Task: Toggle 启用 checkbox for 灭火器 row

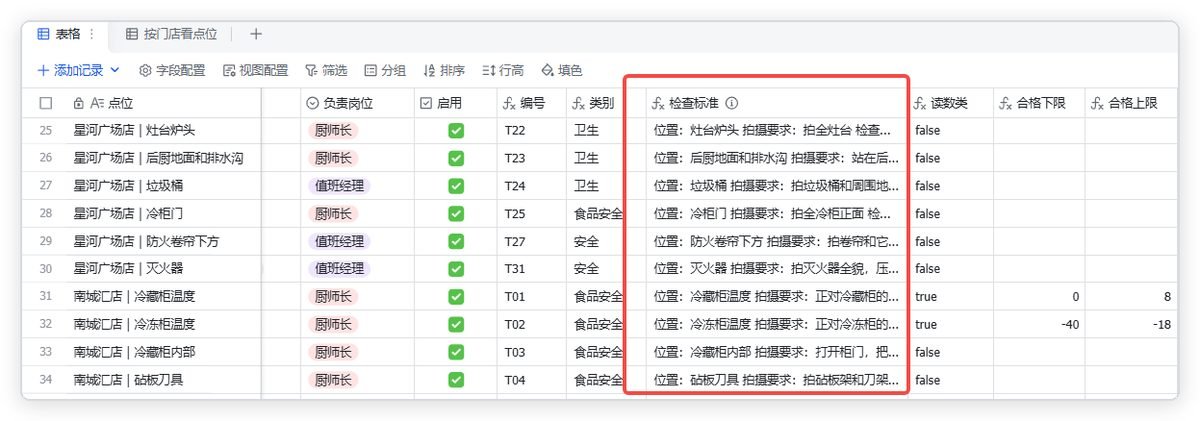Action: pos(456,268)
